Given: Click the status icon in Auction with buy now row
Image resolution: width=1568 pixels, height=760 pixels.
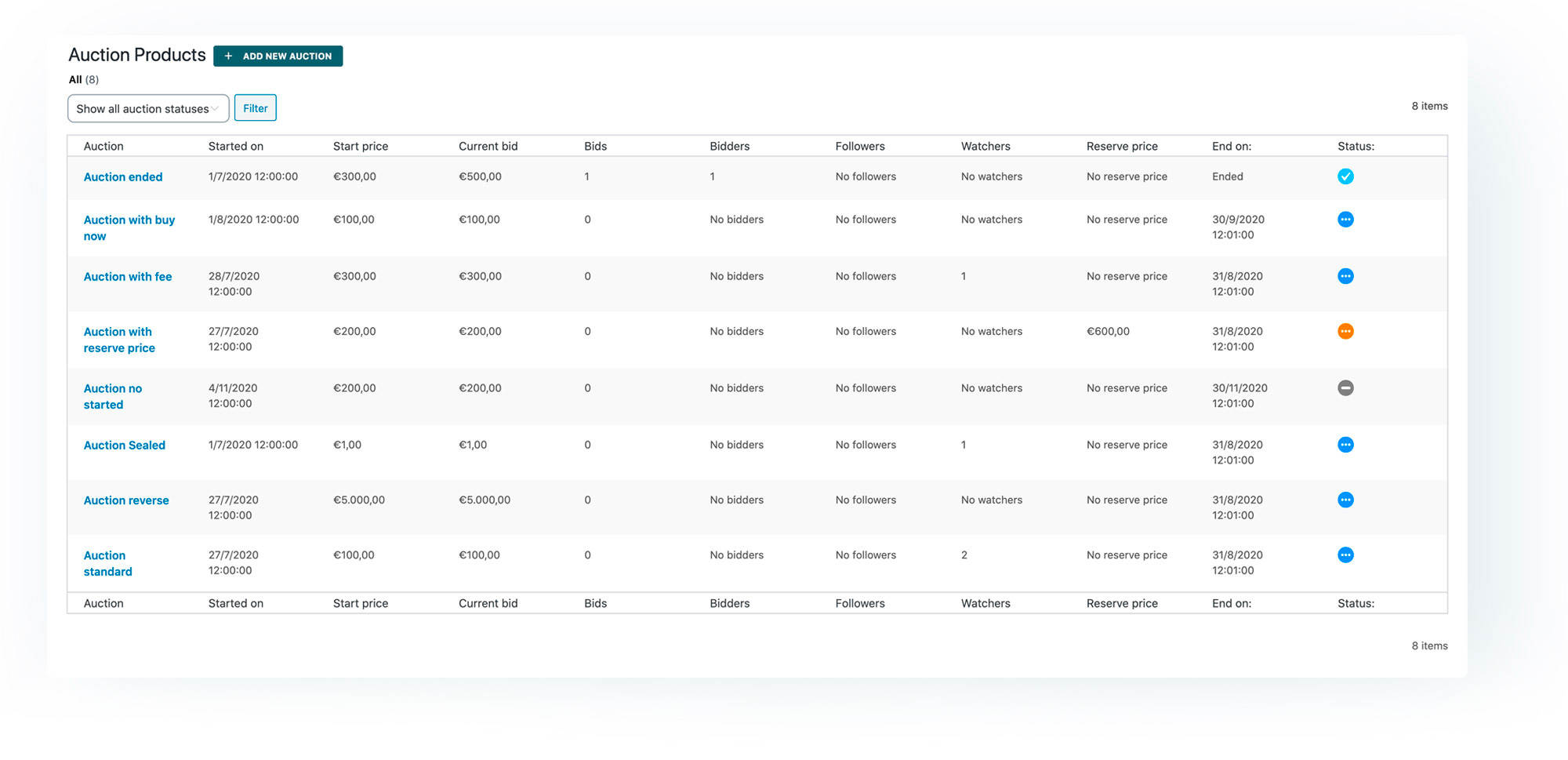Looking at the screenshot, I should coord(1345,220).
